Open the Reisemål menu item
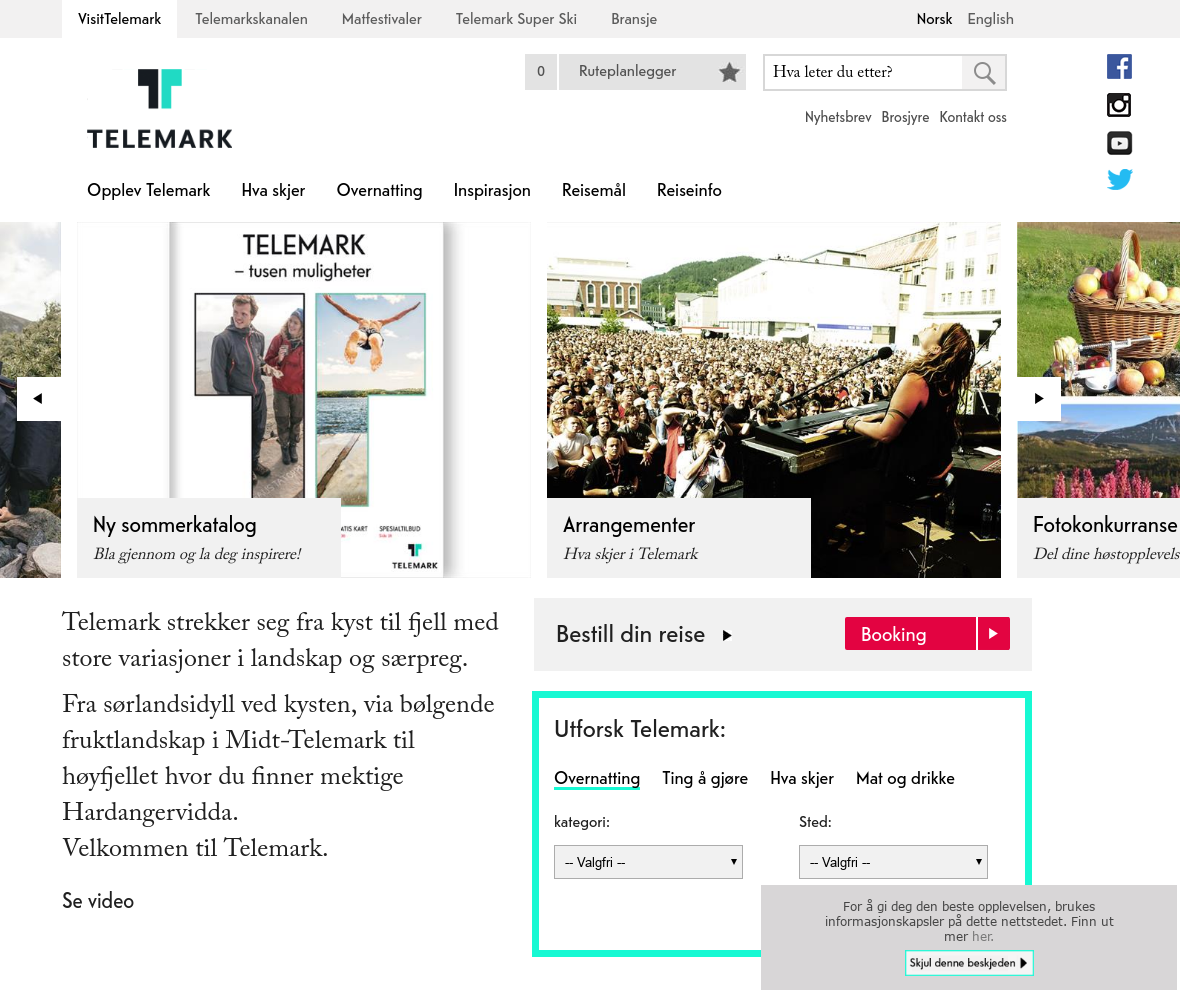The width and height of the screenshot is (1180, 990). [x=593, y=190]
